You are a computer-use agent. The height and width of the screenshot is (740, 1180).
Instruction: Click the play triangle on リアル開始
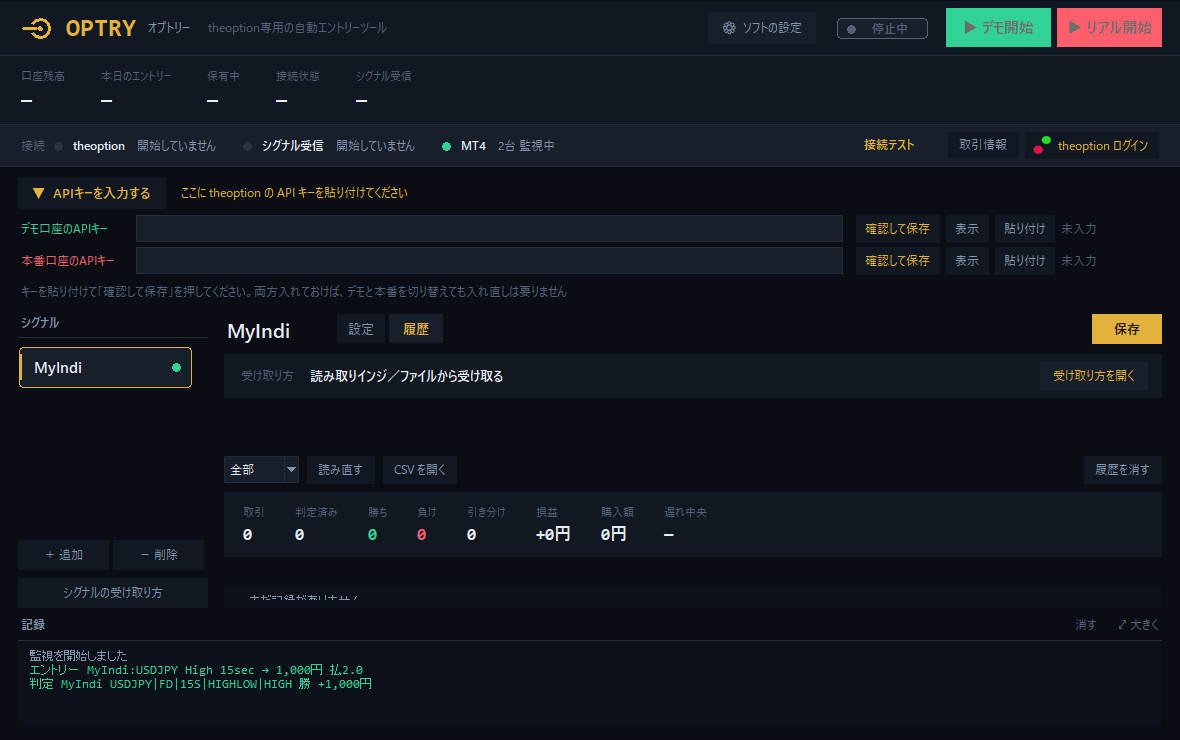[1075, 28]
